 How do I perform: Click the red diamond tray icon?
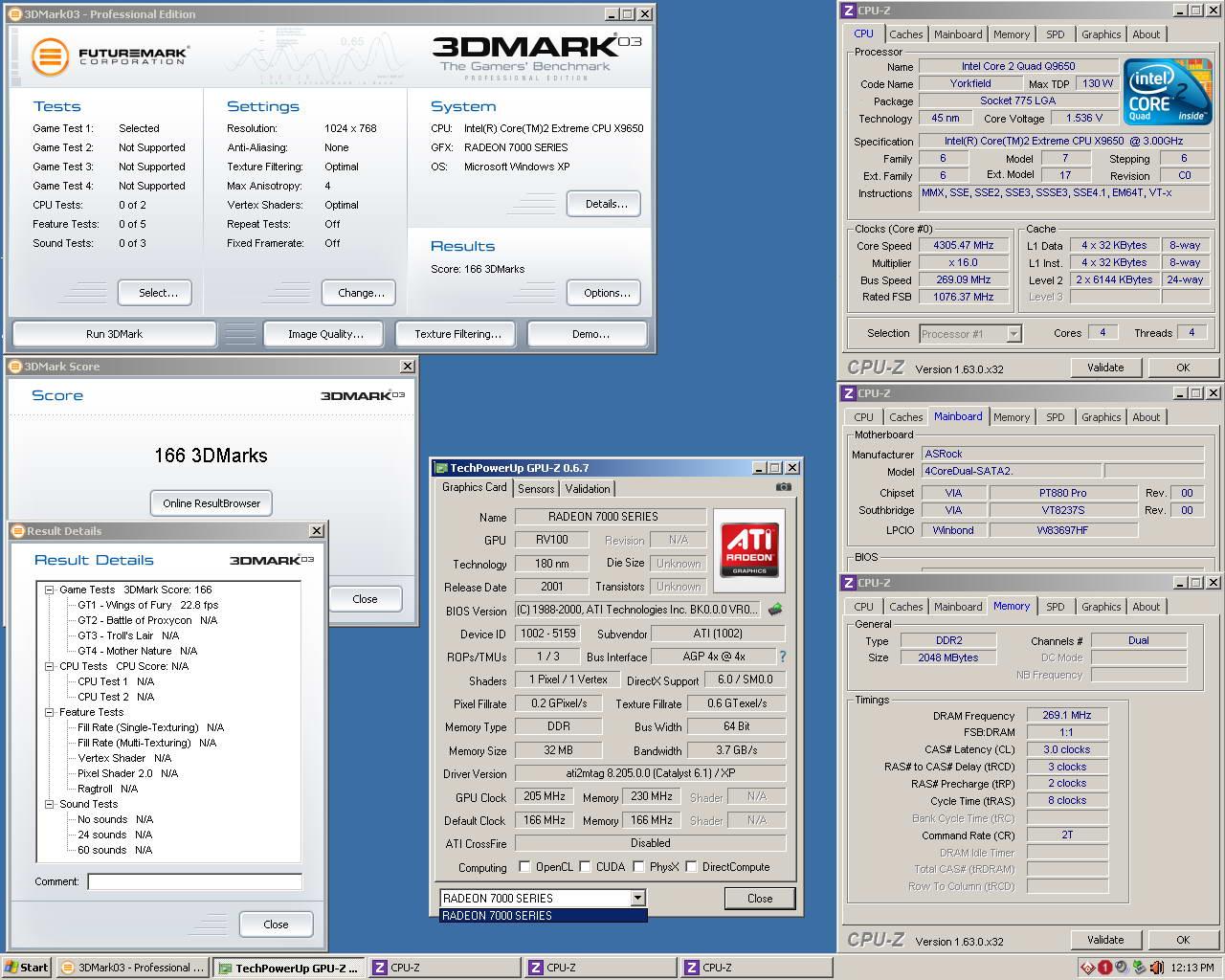[x=1088, y=968]
